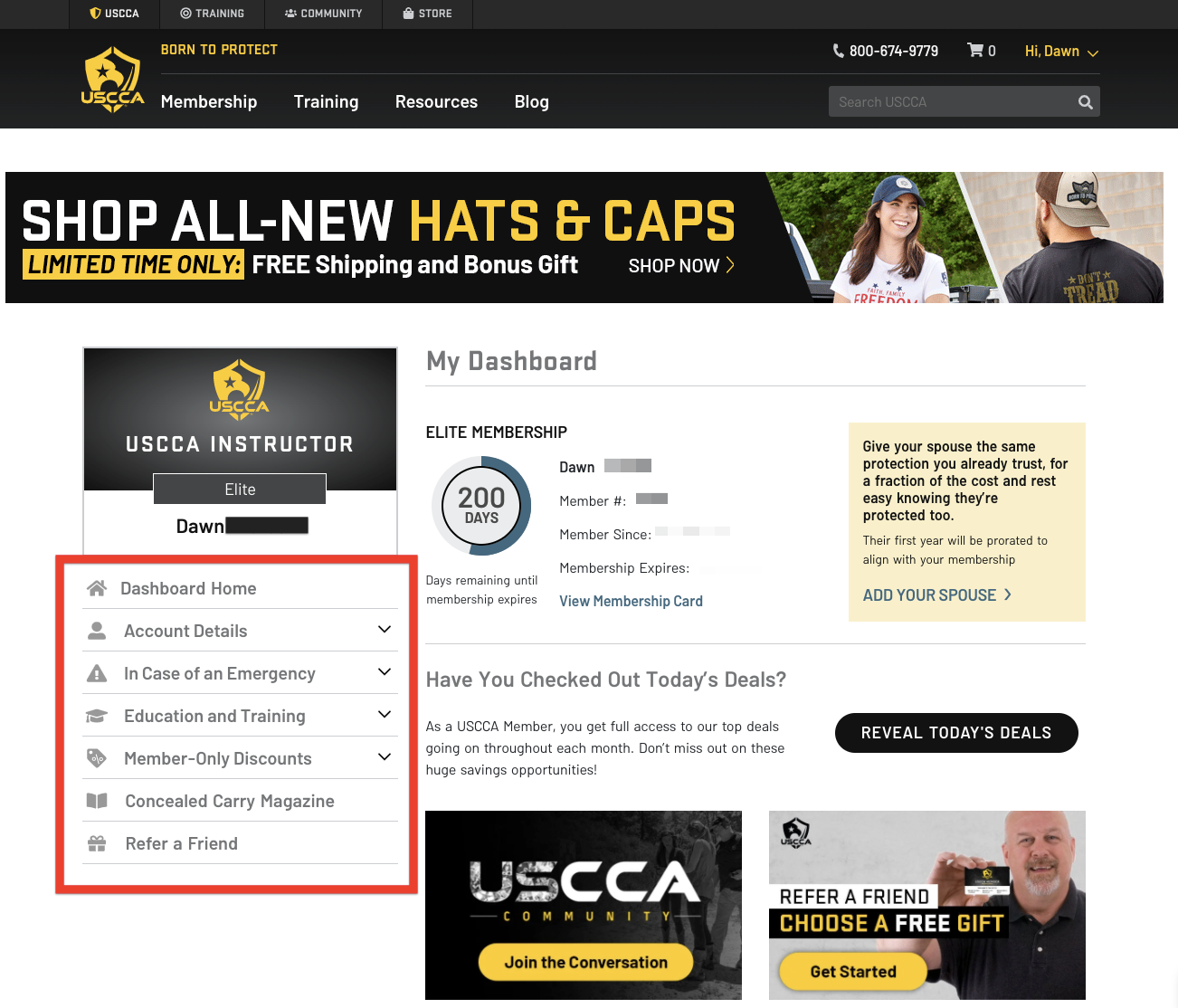
Task: Open the top bar TRAINING tab
Action: pyautogui.click(x=213, y=14)
